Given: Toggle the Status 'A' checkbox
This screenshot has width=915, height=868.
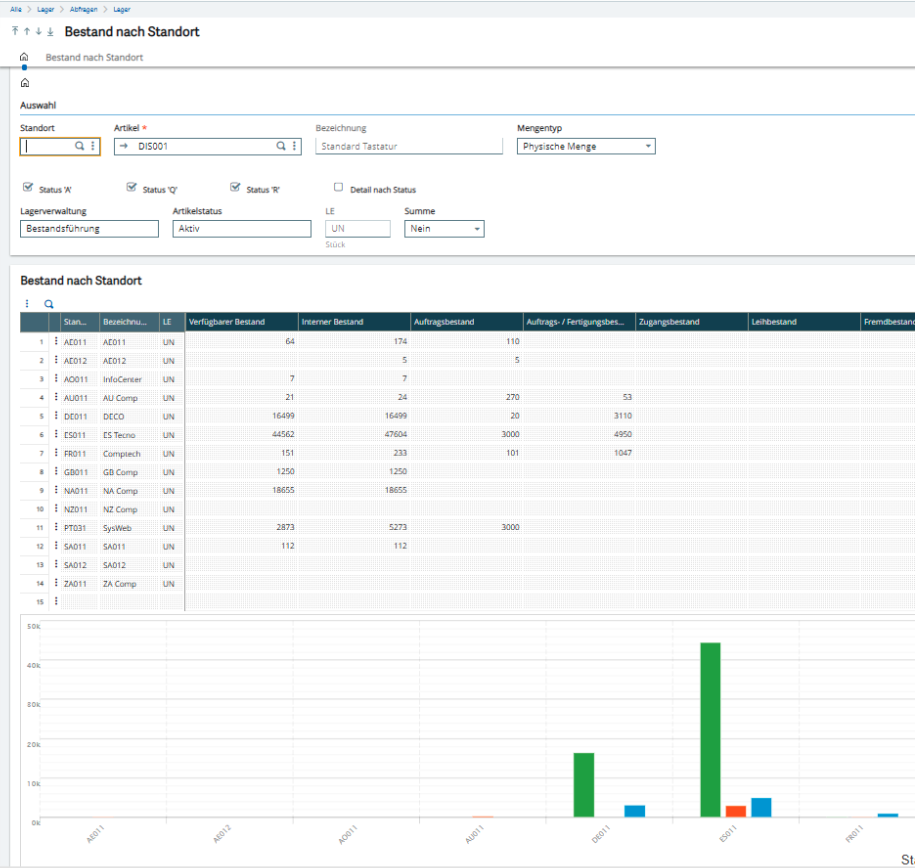Looking at the screenshot, I should tap(27, 187).
